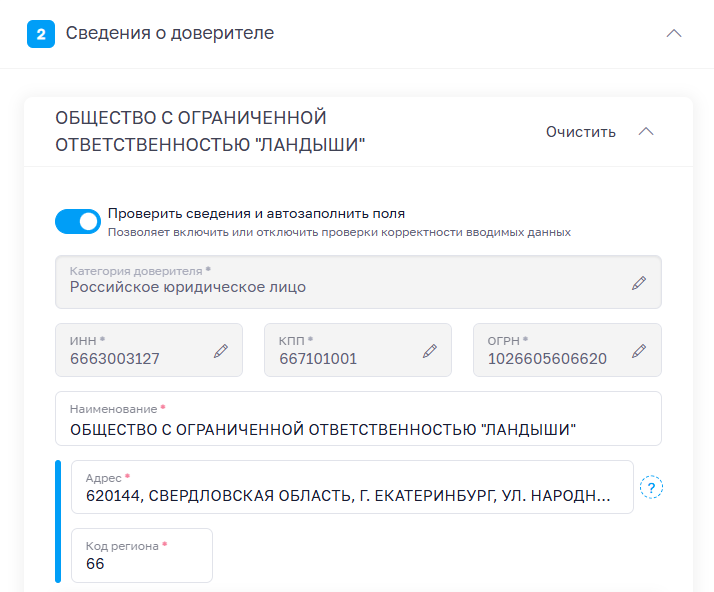Screen dimensions: 714x592
Task: Click the Сведения о доверителе heading
Action: (170, 33)
